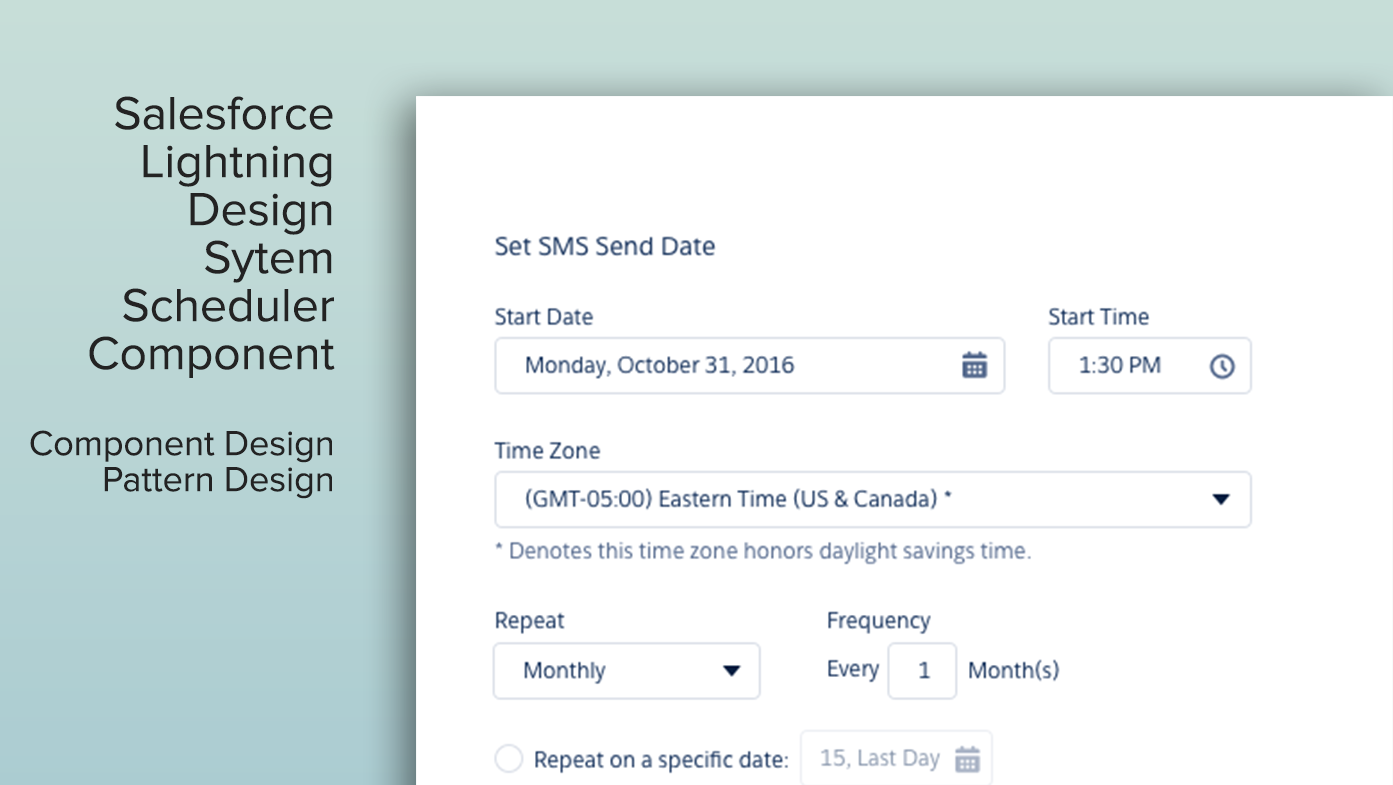
Task: Click the '15, Last Day' date field
Action: 897,759
